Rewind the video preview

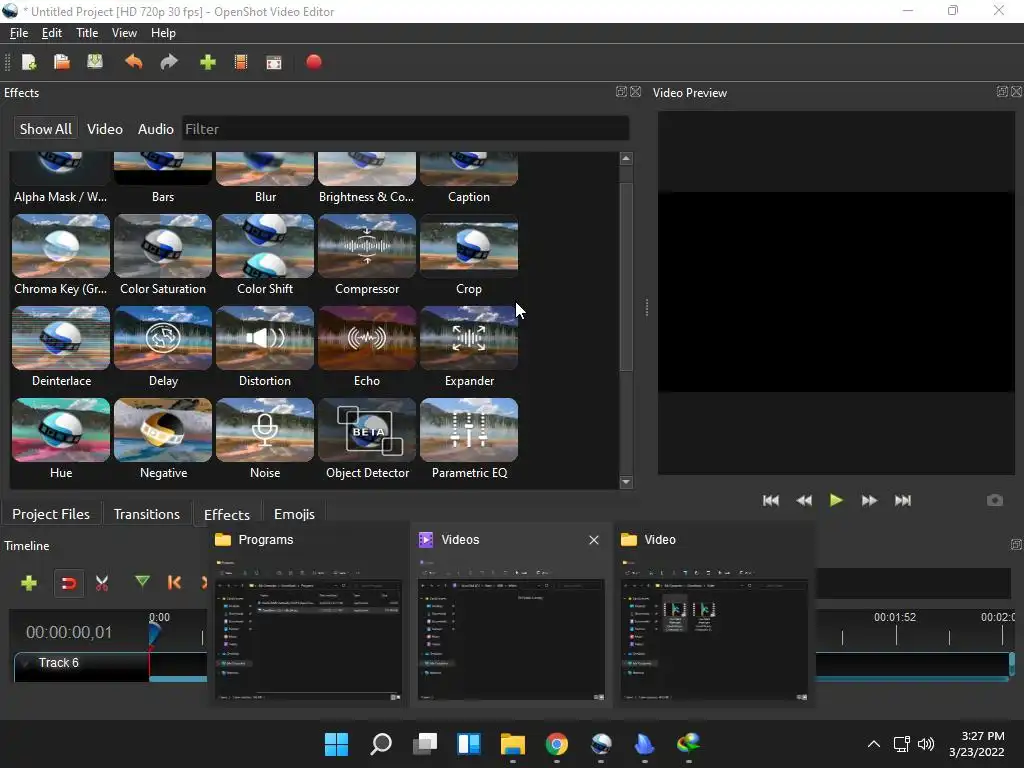click(804, 500)
